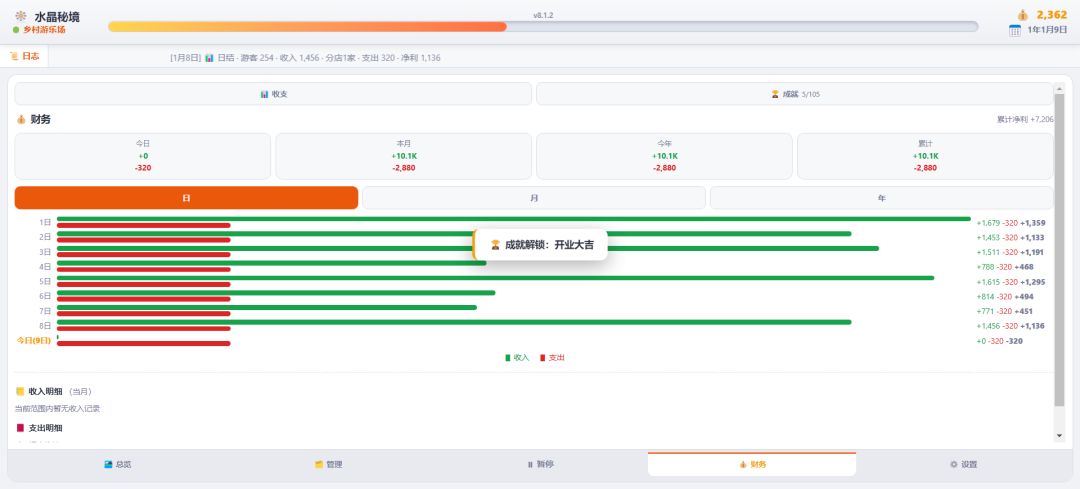
Task: Click the red 支出 legend swatch
Action: click(543, 357)
